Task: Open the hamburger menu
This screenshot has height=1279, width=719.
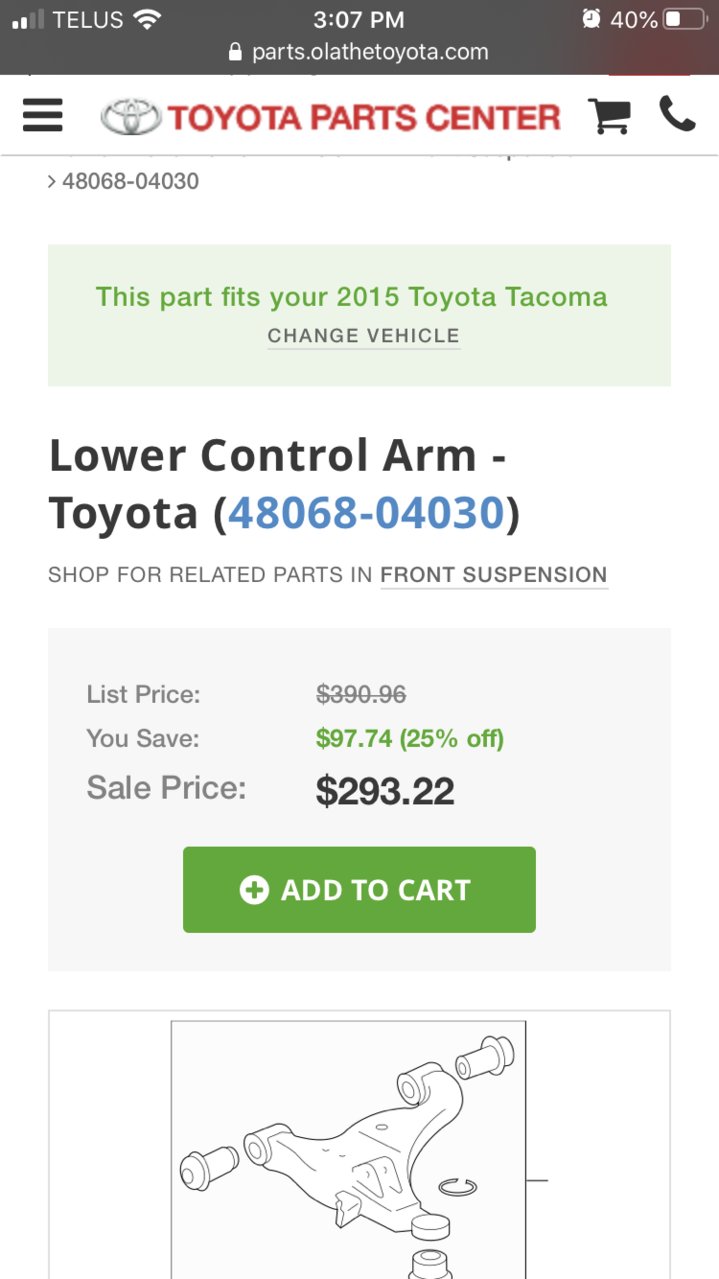Action: 43,116
